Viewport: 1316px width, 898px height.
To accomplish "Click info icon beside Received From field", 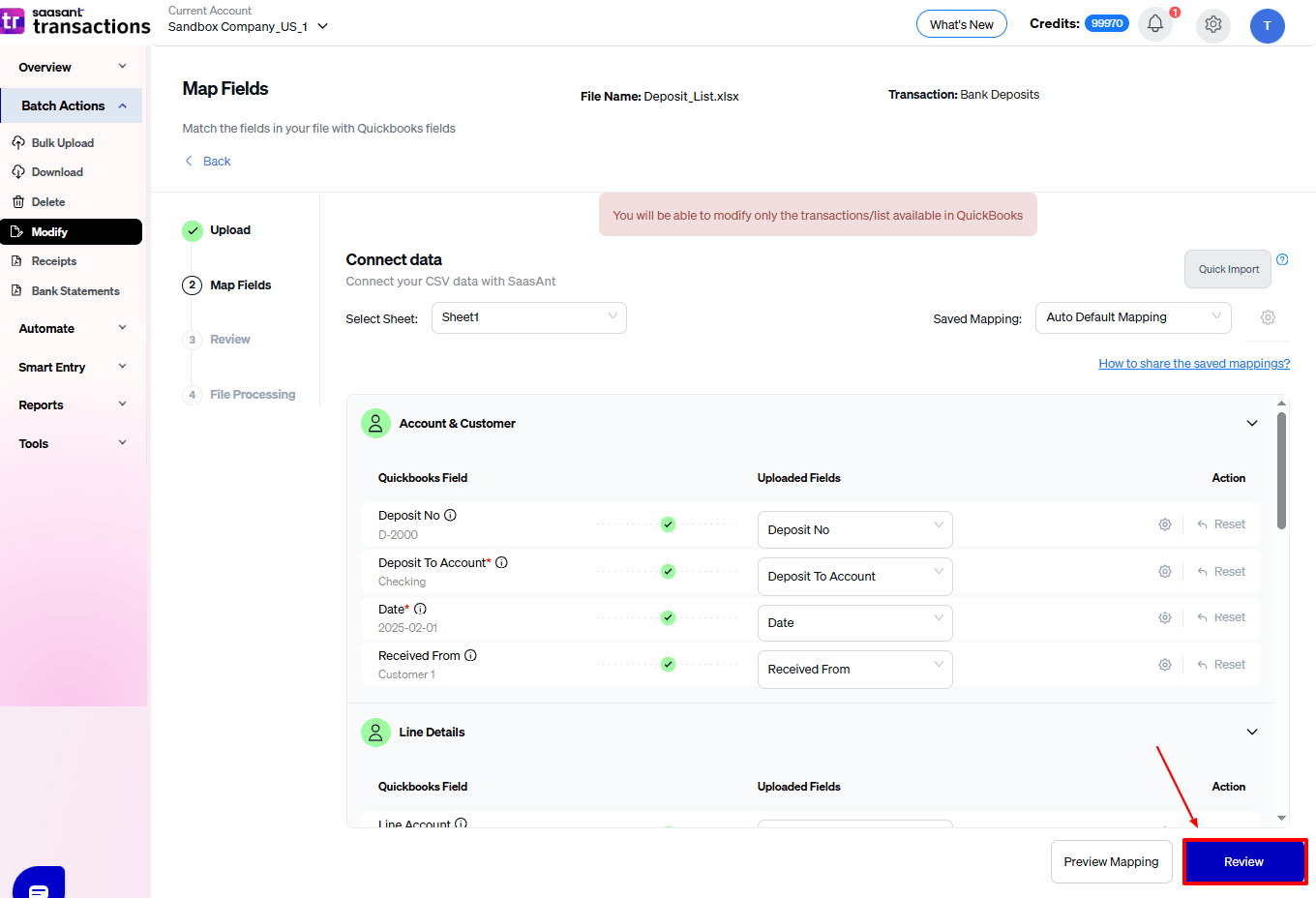I will click(470, 655).
